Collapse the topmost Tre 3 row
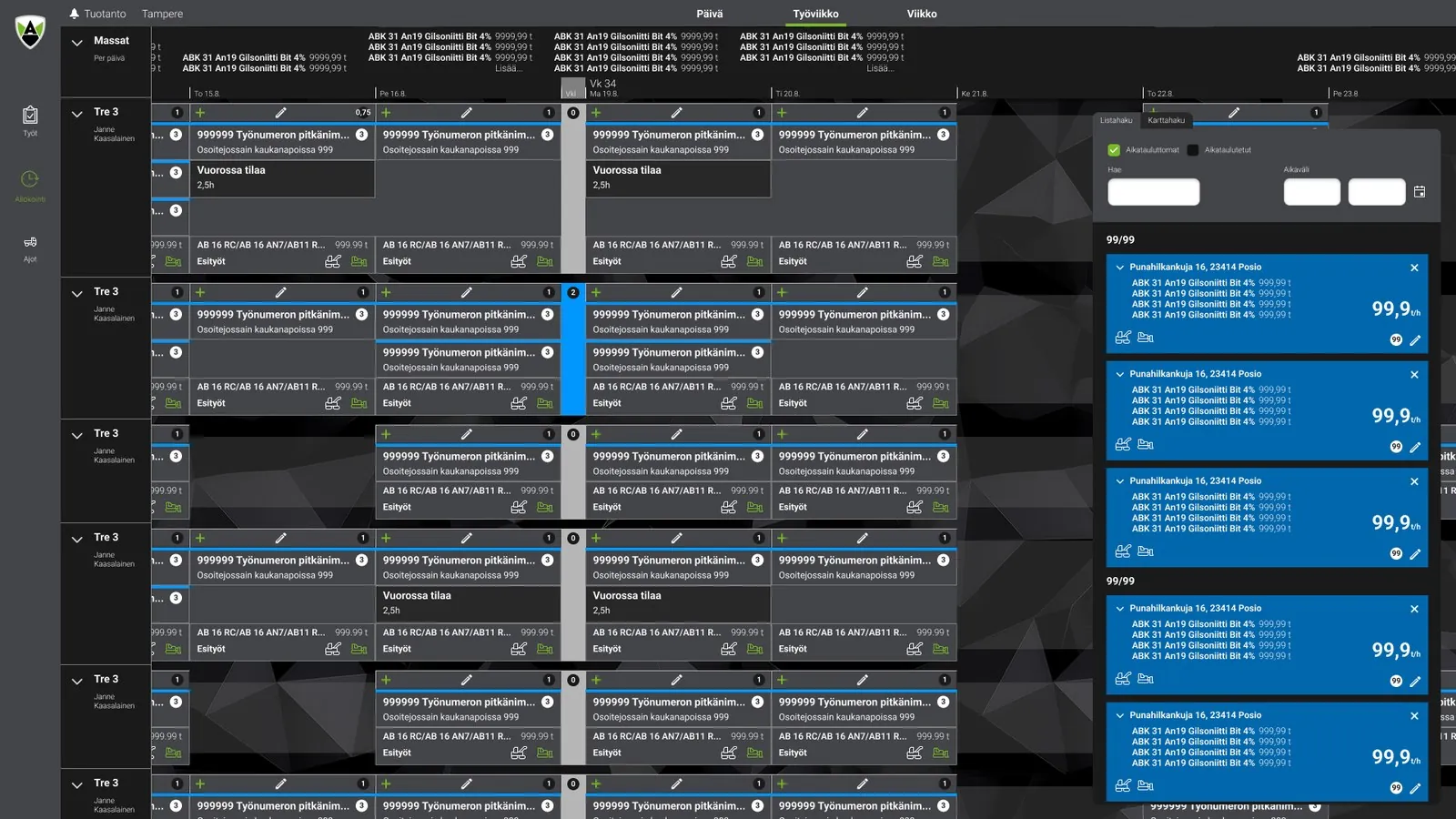This screenshot has height=819, width=1456. [x=77, y=114]
